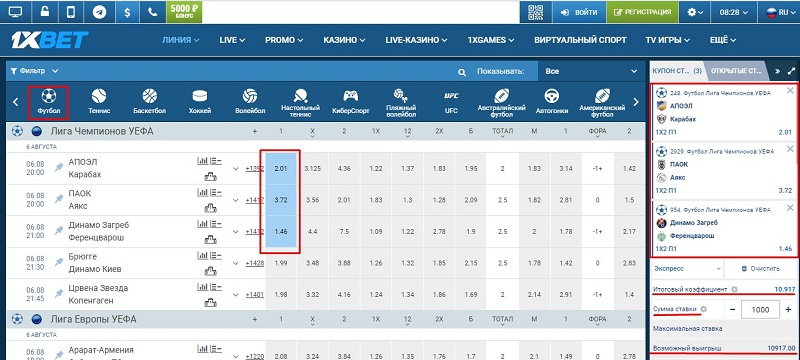This screenshot has height=360, width=800.
Task: Click the Очистить button in coupon
Action: click(760, 269)
